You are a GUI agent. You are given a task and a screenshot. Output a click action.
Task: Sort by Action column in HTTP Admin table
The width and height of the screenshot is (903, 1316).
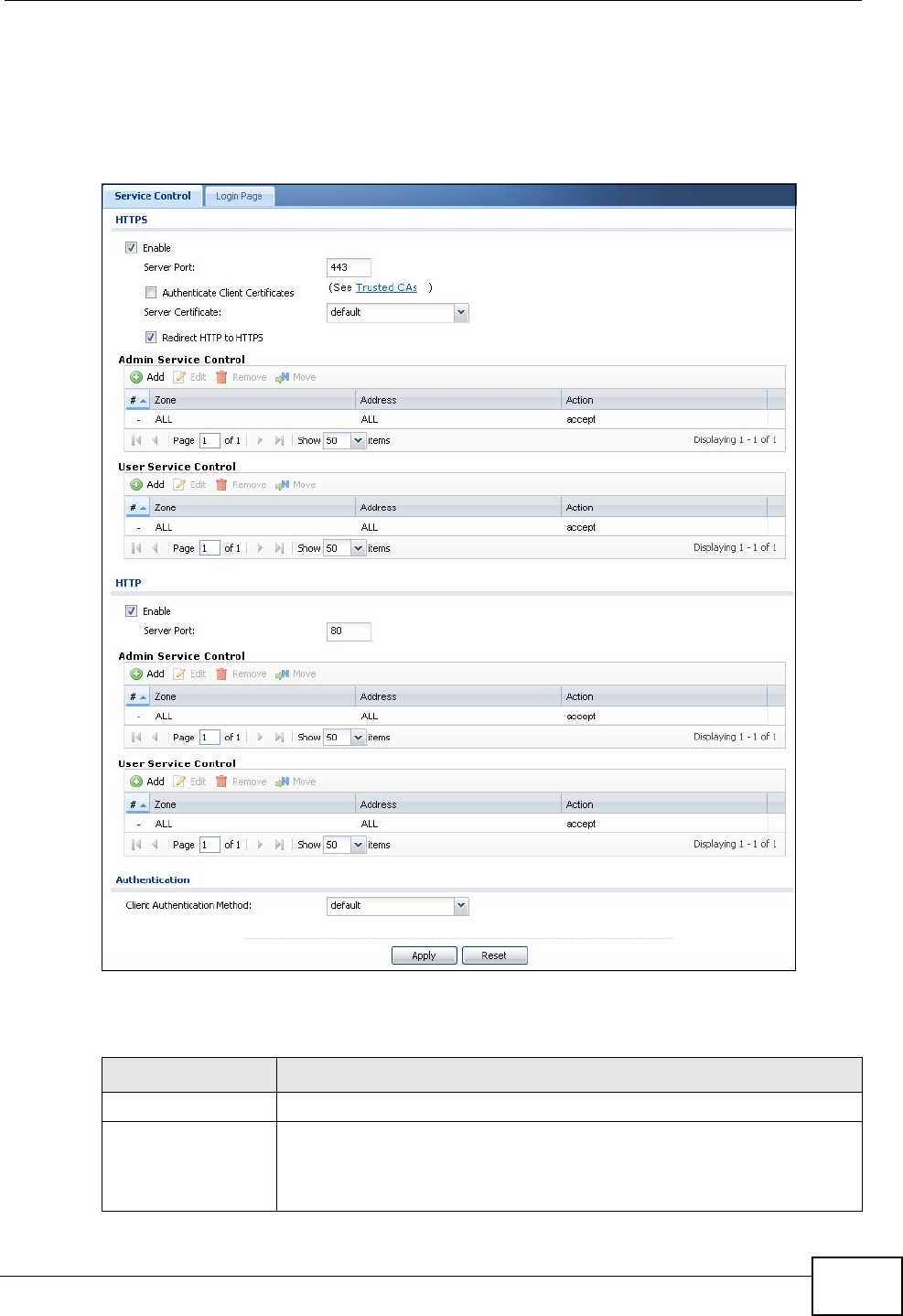(664, 696)
